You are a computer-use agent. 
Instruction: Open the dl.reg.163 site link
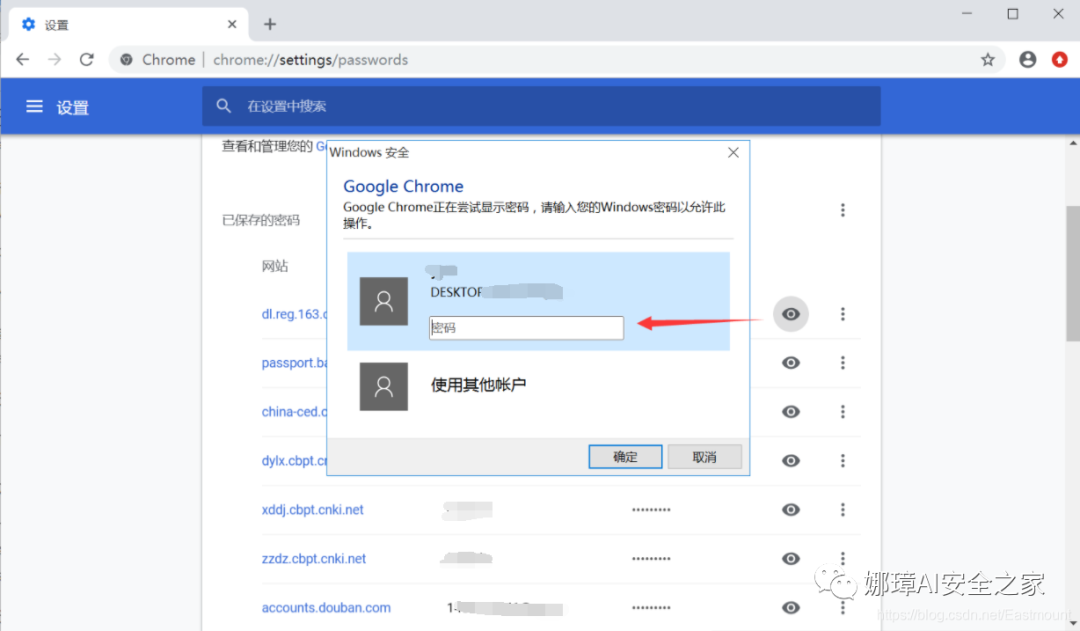coord(294,314)
